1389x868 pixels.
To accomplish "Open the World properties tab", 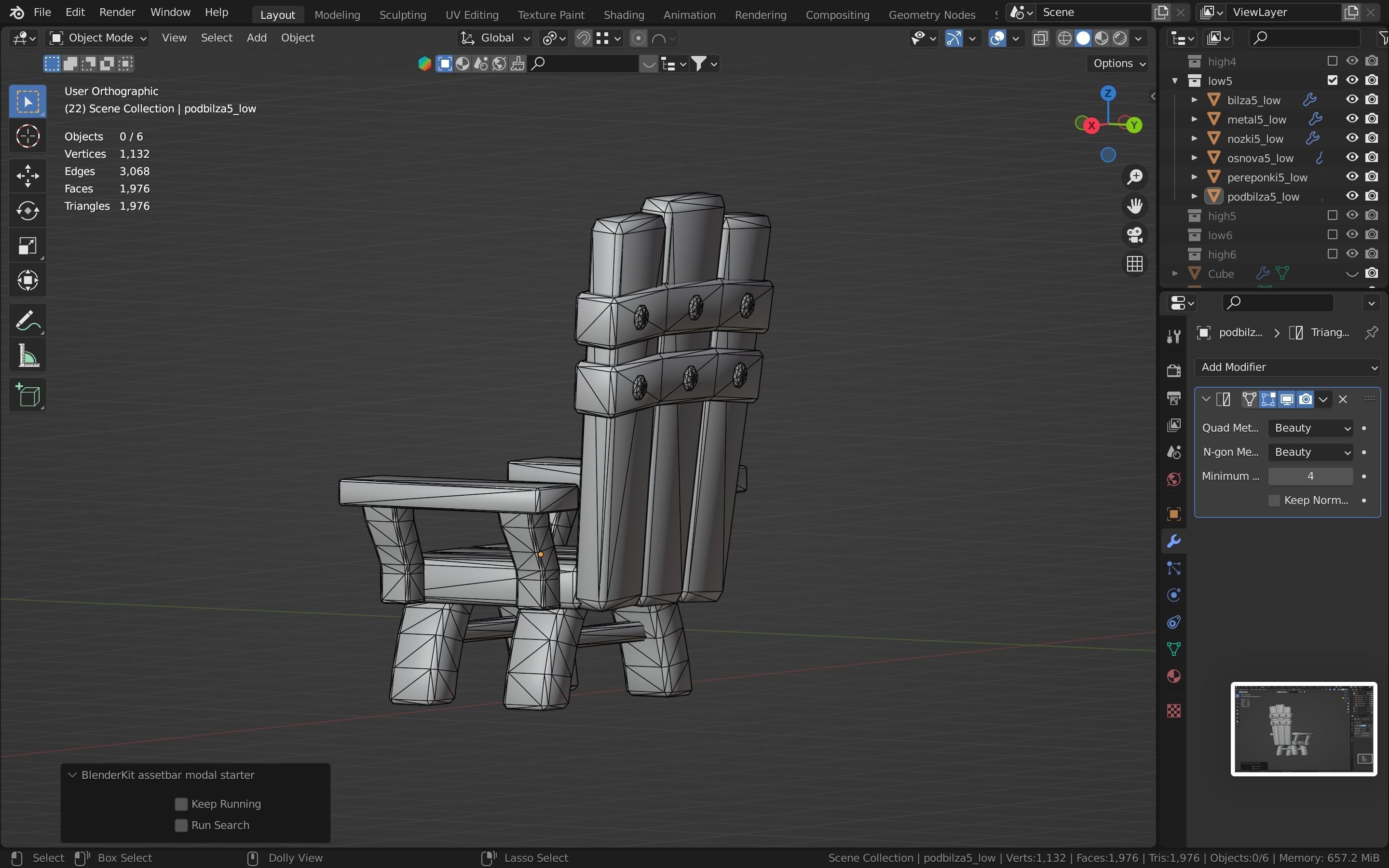I will (1174, 479).
